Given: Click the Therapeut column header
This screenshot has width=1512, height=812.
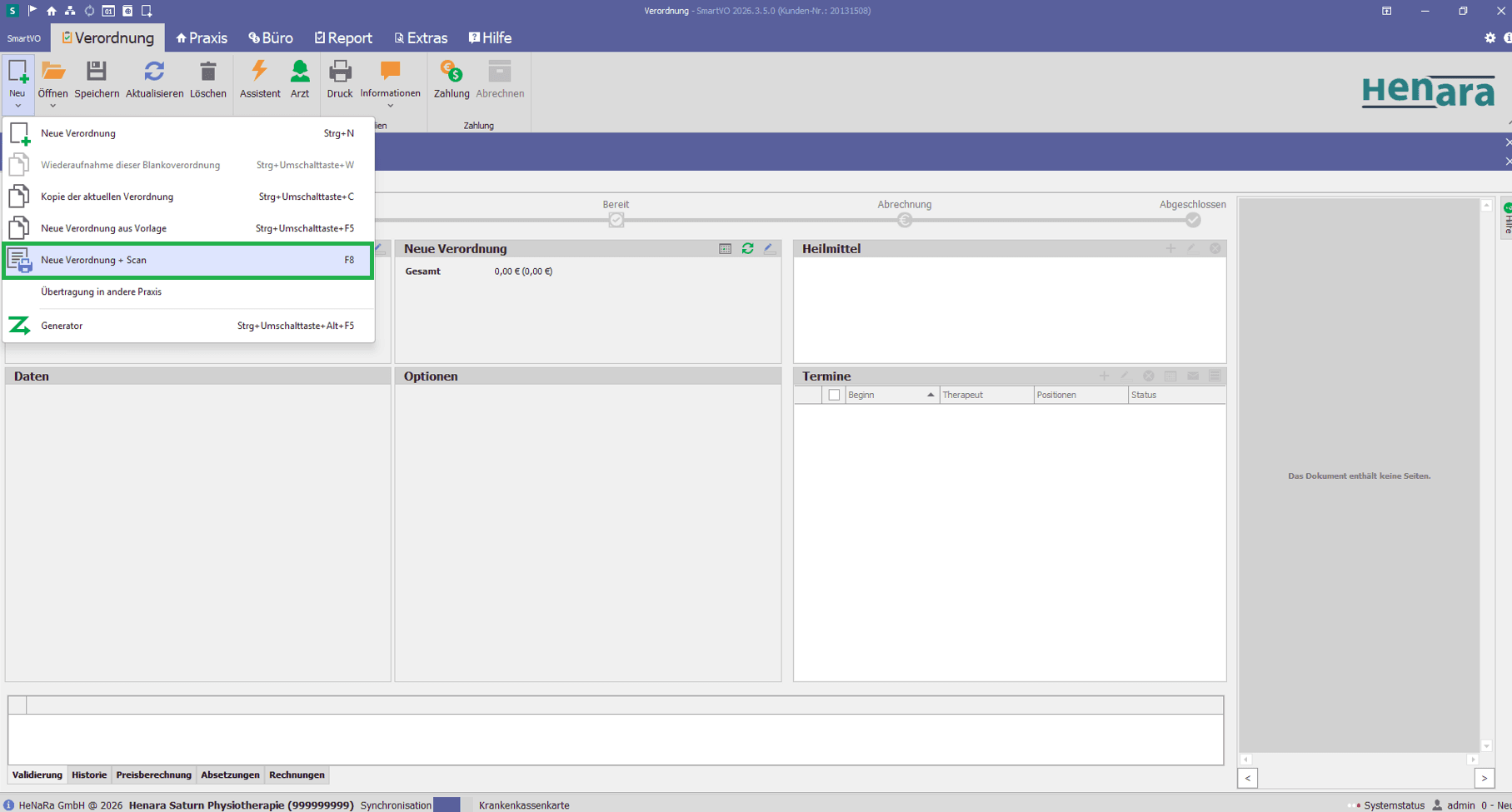Looking at the screenshot, I should [x=986, y=395].
